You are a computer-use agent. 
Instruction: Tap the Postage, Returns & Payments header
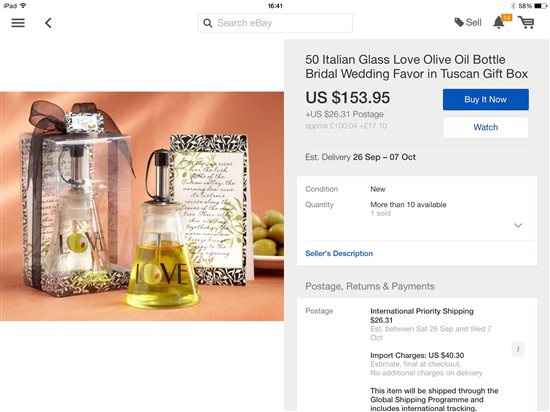point(370,286)
